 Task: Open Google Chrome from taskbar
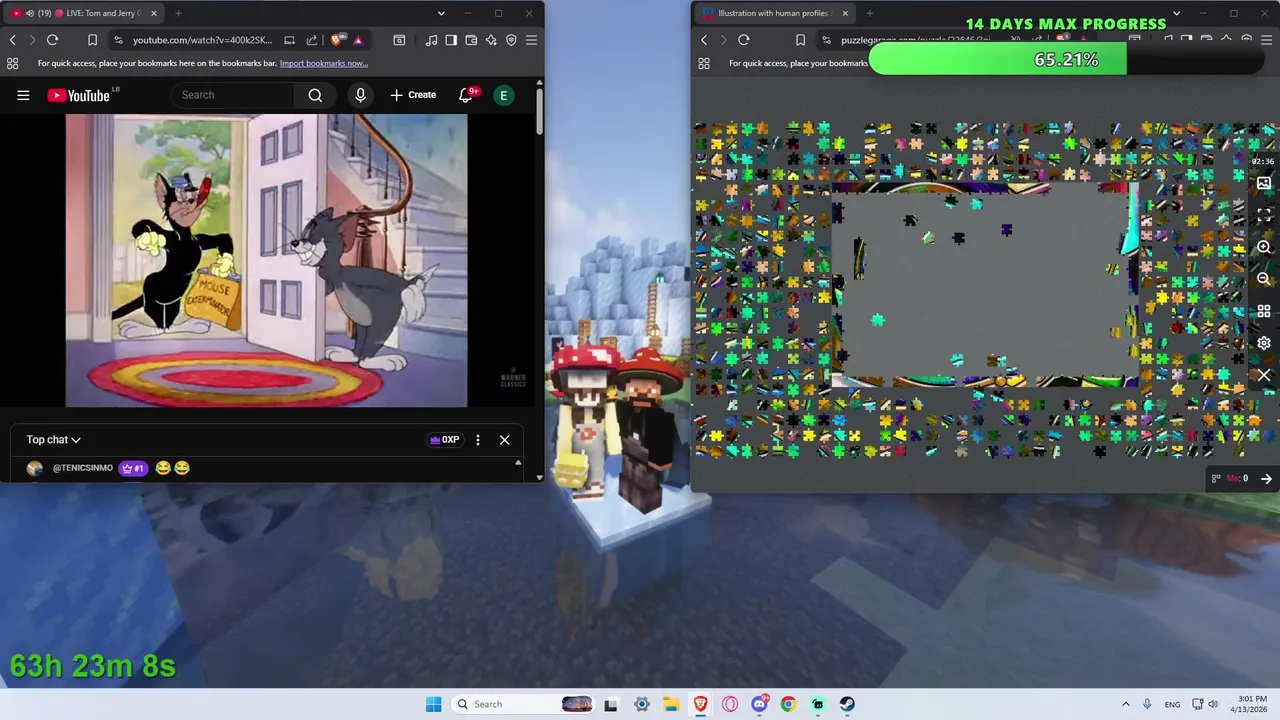[788, 704]
